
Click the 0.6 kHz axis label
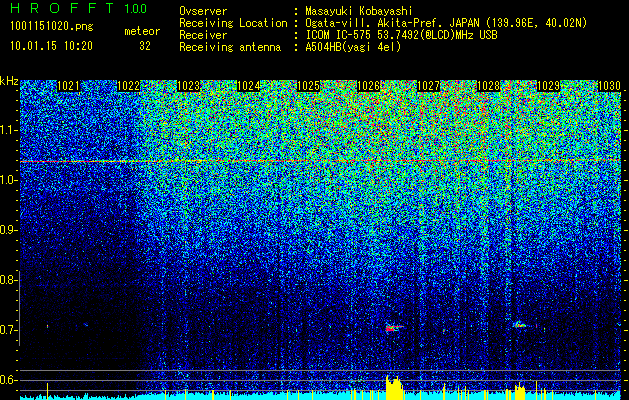click(x=7, y=380)
